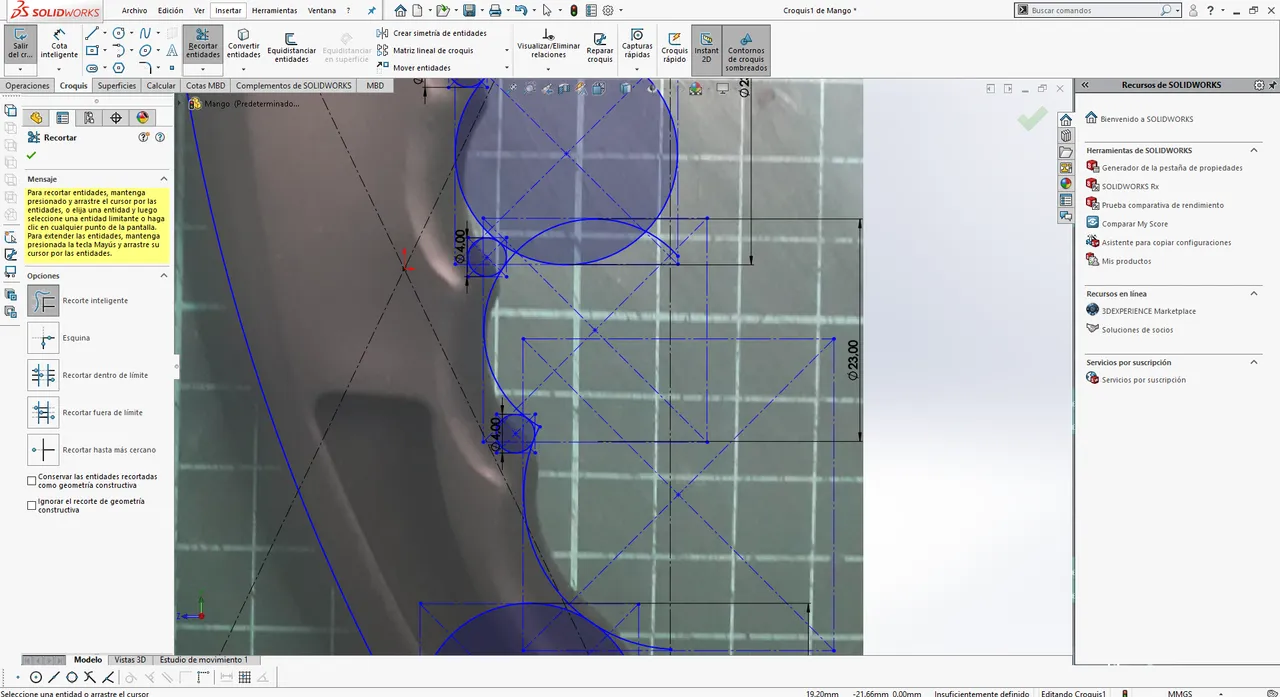Switch to Complementos de SOLIDWORKS tab

point(294,86)
